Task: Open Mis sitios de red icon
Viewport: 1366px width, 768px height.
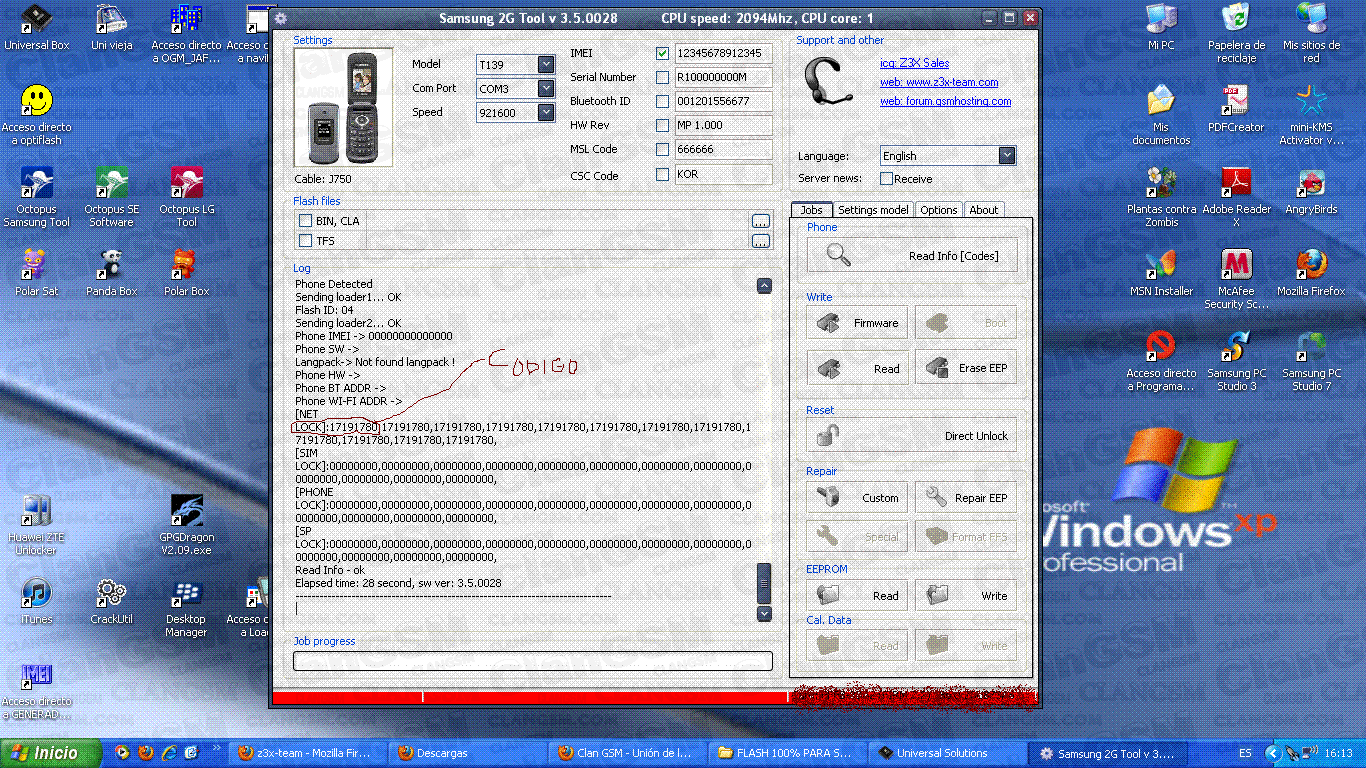Action: [x=1311, y=33]
